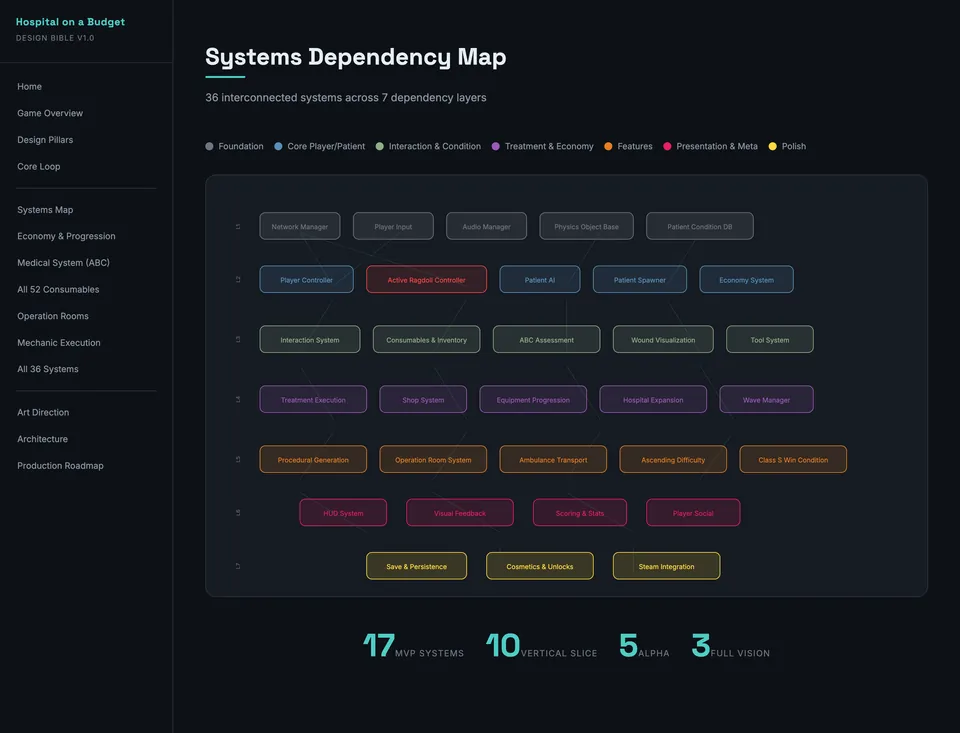Click the purple Treatment & Economy legend dot

pos(496,146)
